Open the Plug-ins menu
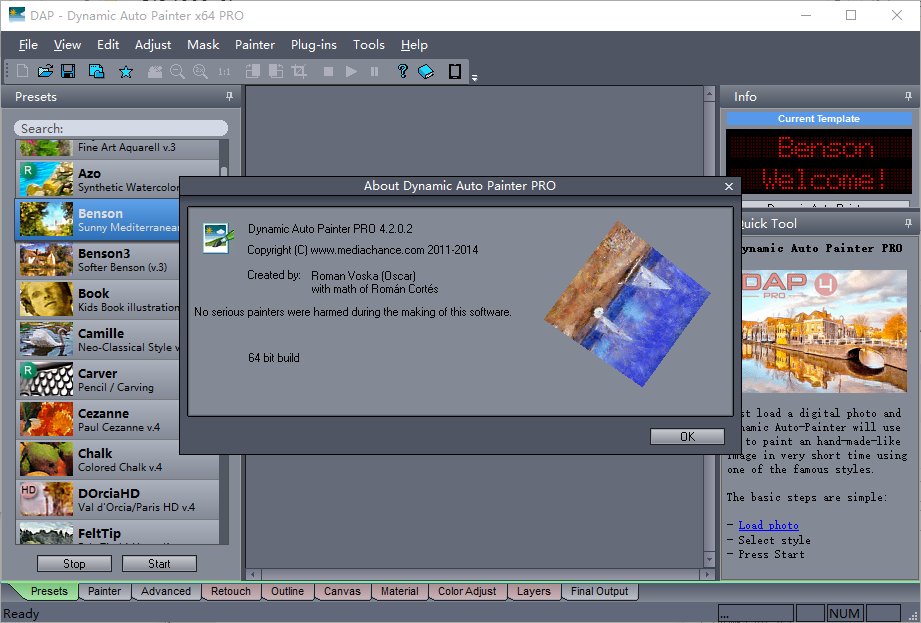Screen dimensions: 921x623 (x=314, y=45)
